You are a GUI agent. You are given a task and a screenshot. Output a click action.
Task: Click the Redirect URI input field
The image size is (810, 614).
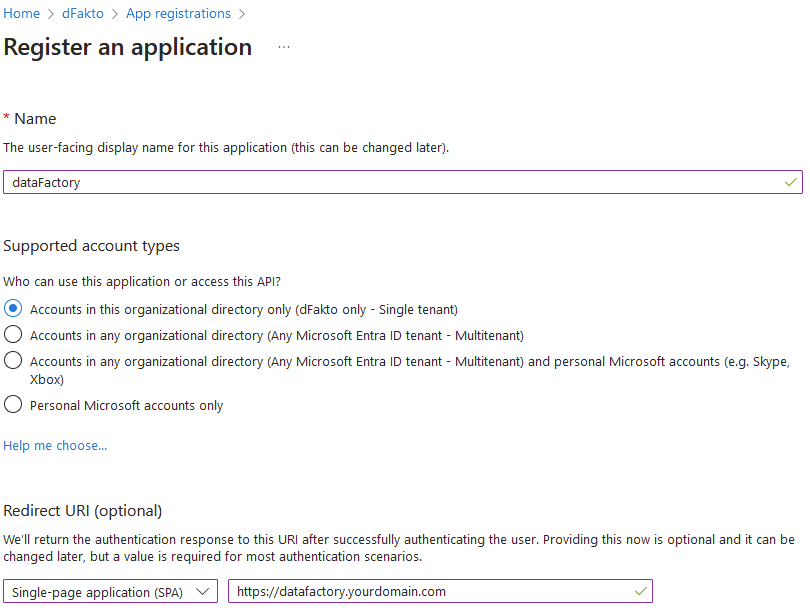430,591
